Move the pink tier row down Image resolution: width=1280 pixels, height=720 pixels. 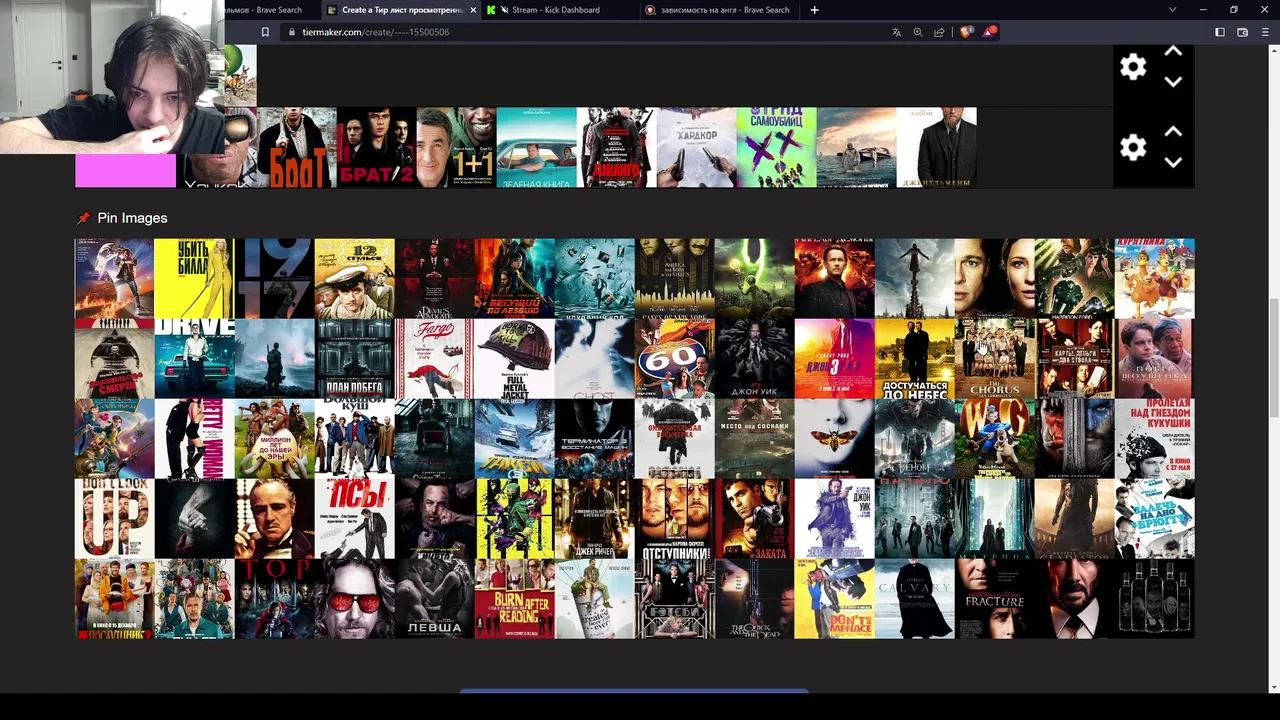tap(1173, 162)
